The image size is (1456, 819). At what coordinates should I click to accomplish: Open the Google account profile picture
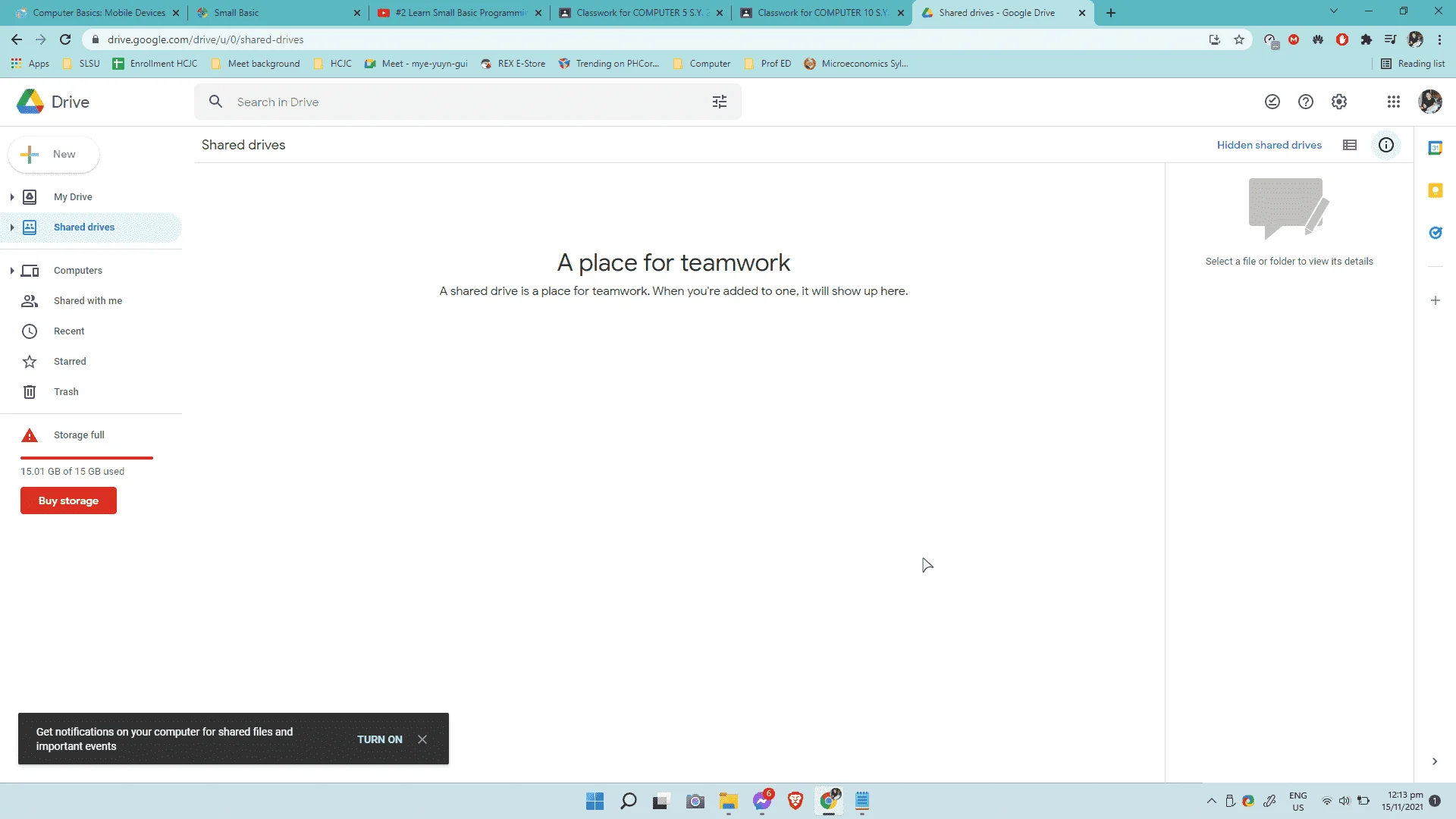(x=1429, y=102)
